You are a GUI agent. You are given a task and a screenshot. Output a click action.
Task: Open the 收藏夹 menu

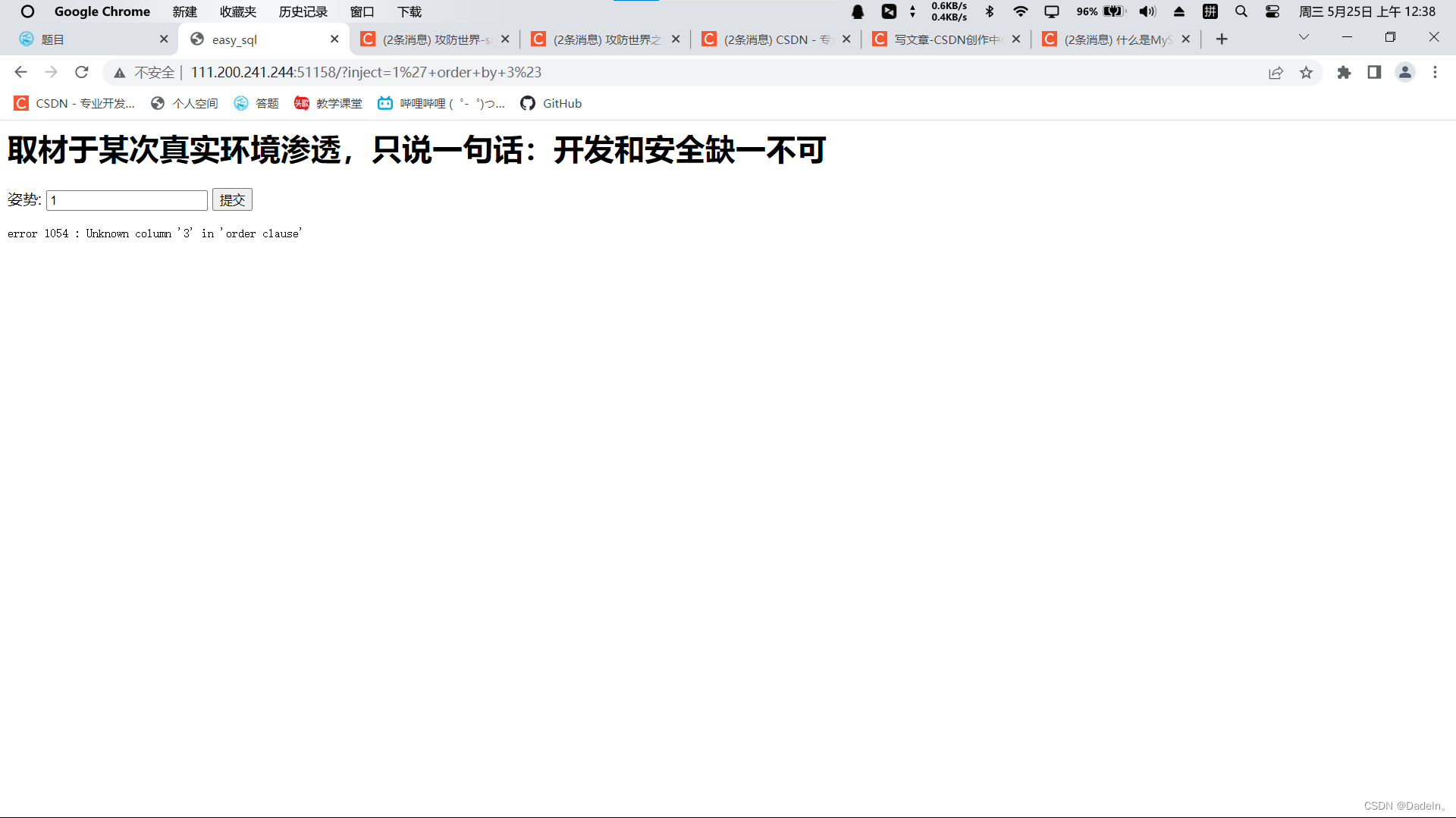(x=237, y=11)
